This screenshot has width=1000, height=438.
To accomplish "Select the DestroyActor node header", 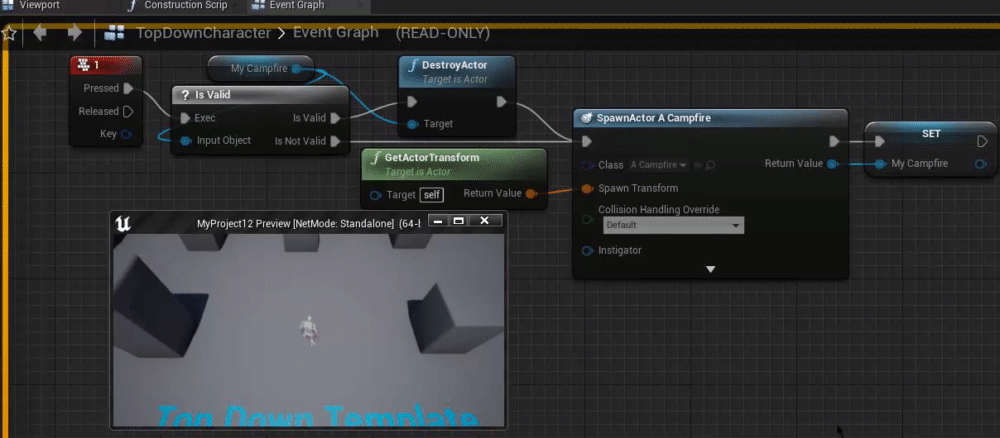I will (457, 71).
